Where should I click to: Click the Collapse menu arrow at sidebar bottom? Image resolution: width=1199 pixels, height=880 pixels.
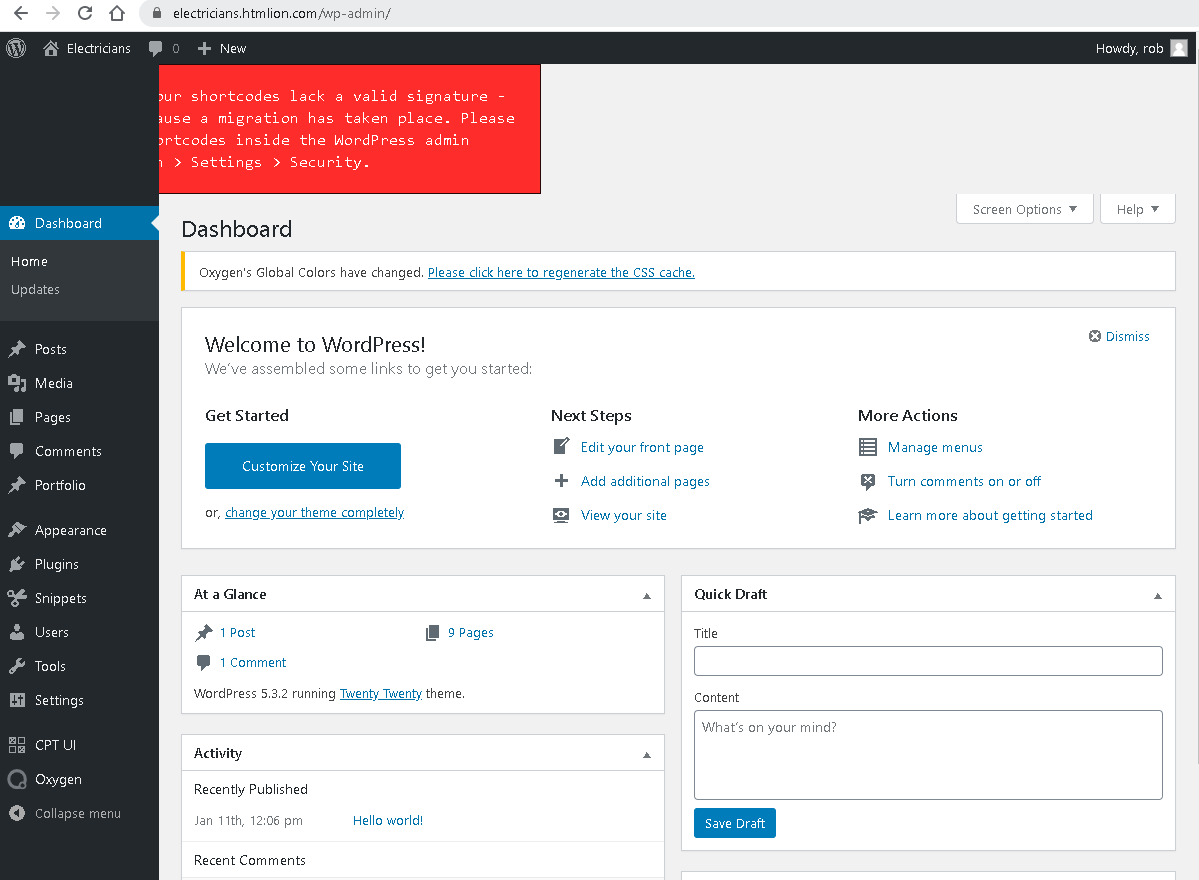click(x=16, y=813)
